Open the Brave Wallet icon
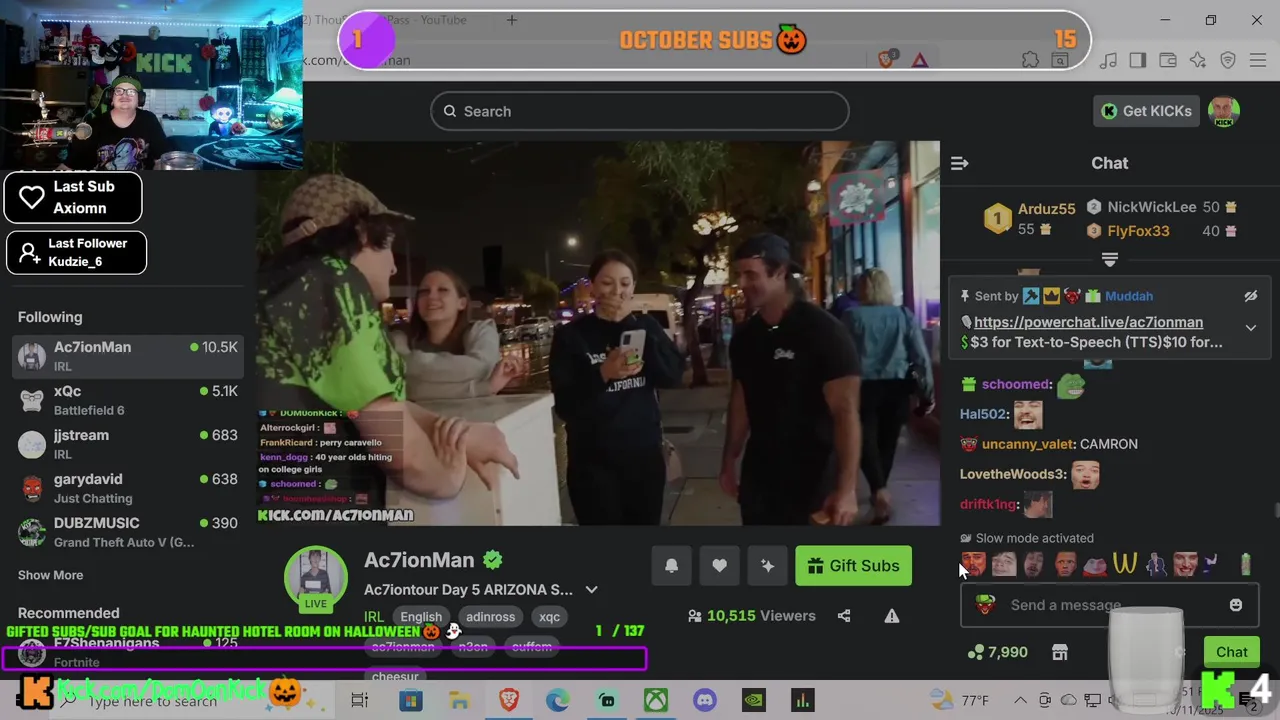1280x720 pixels. tap(1168, 61)
